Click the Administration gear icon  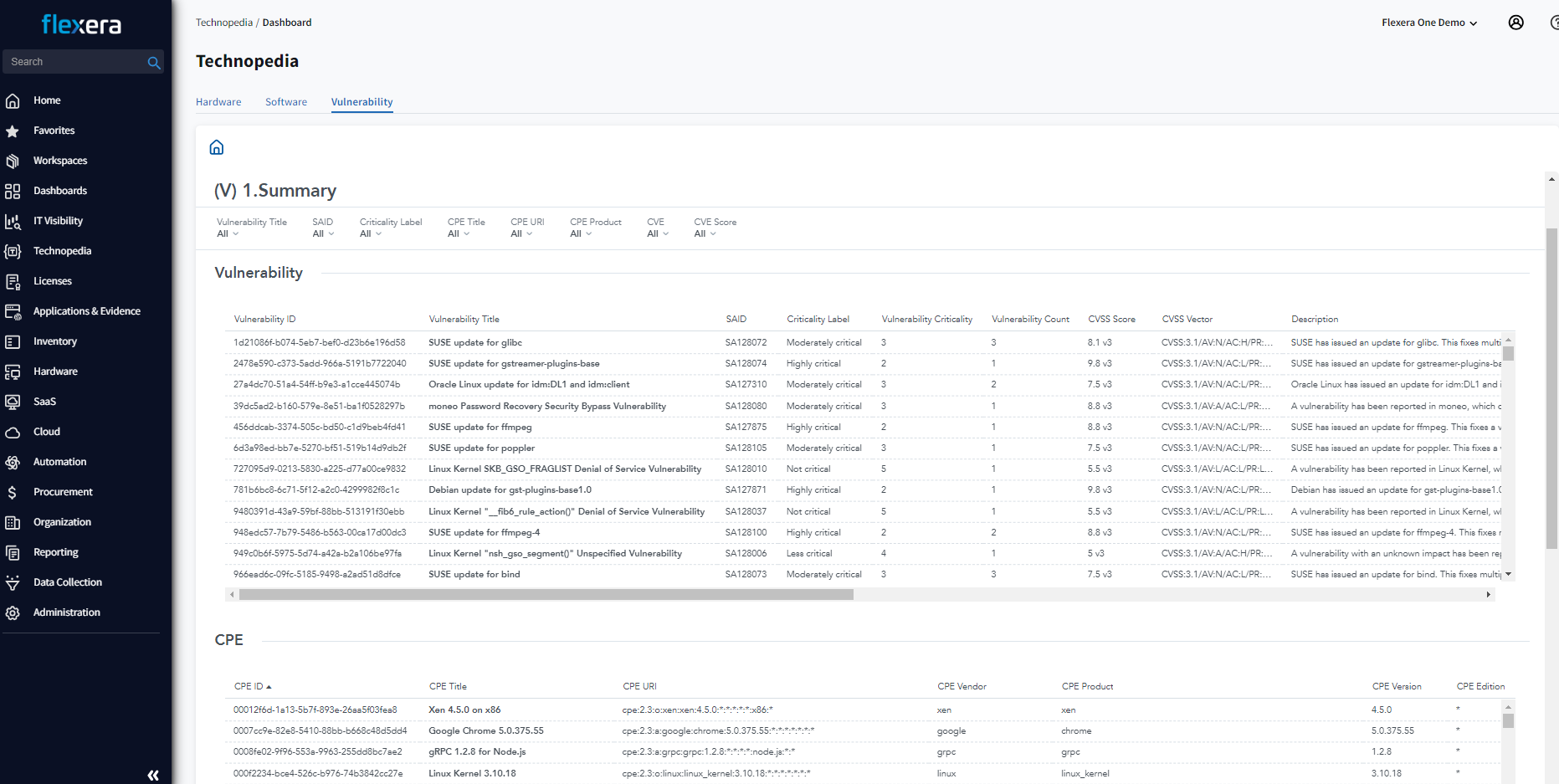tap(13, 612)
